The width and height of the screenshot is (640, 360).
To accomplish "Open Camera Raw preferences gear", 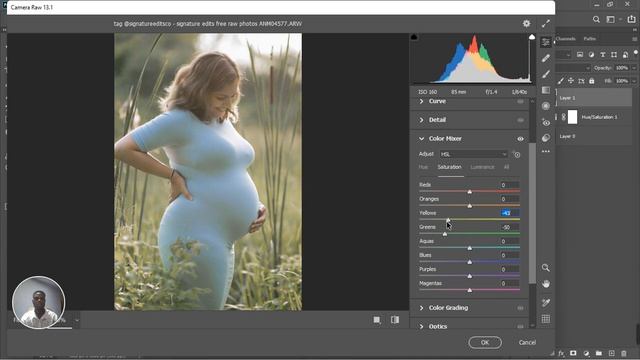I will click(x=527, y=24).
